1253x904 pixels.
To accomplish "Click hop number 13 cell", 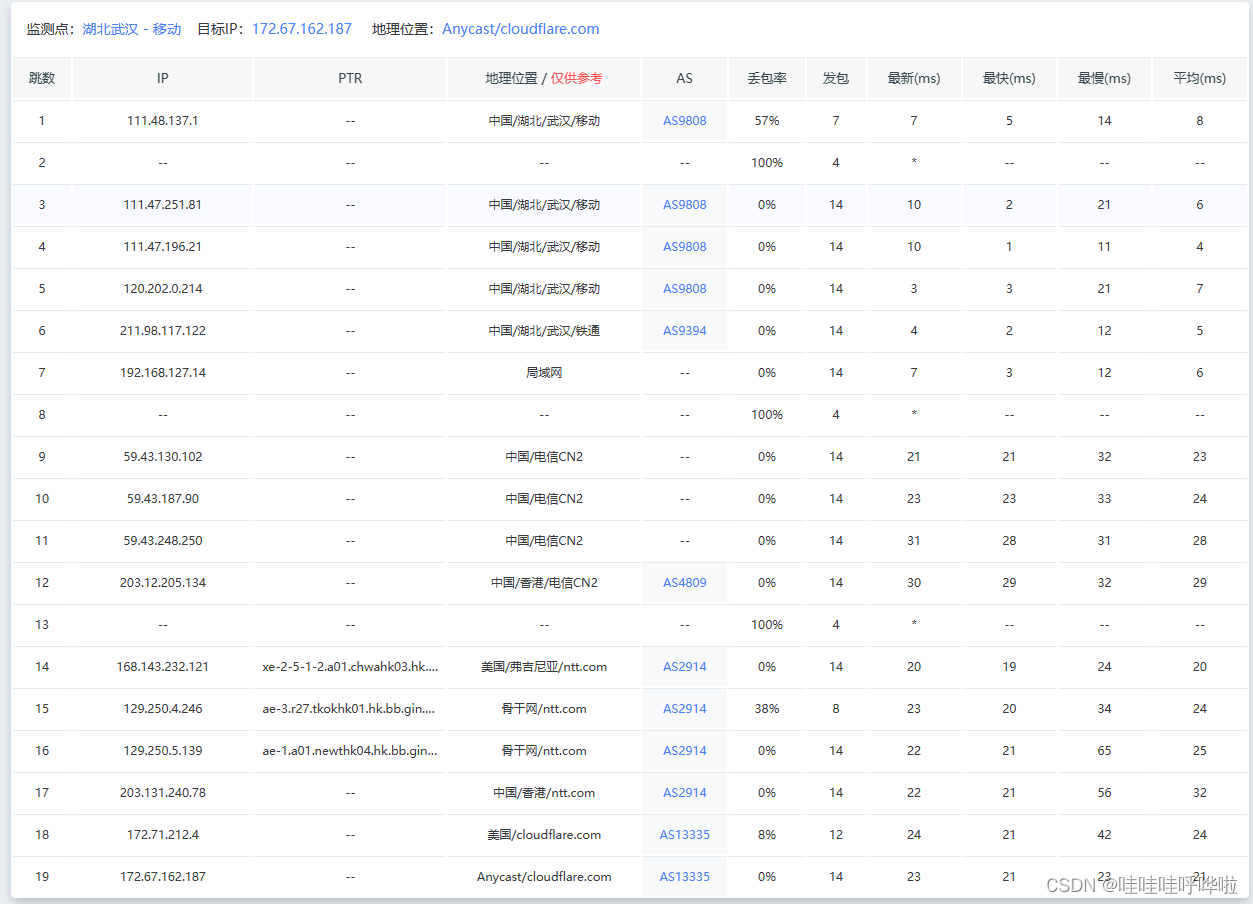I will coord(42,625).
